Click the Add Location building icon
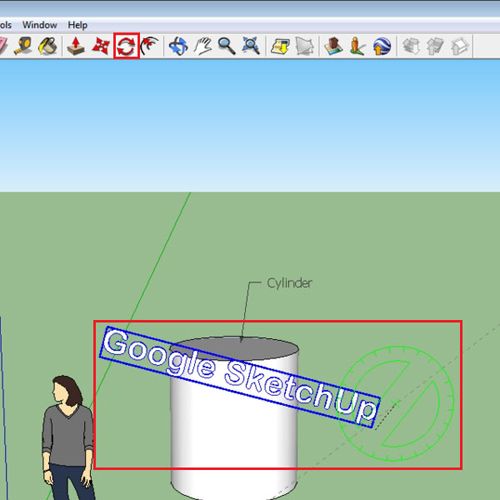The width and height of the screenshot is (500, 500). click(x=333, y=46)
